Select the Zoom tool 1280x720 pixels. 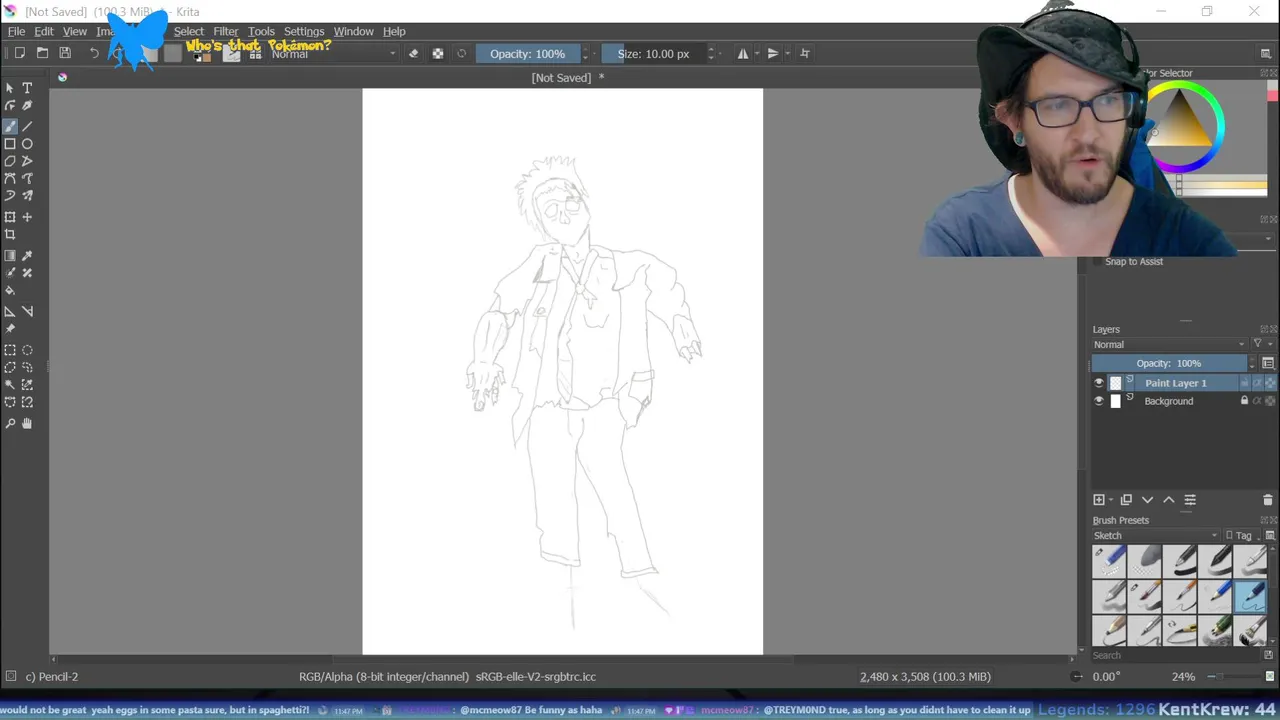tap(10, 424)
